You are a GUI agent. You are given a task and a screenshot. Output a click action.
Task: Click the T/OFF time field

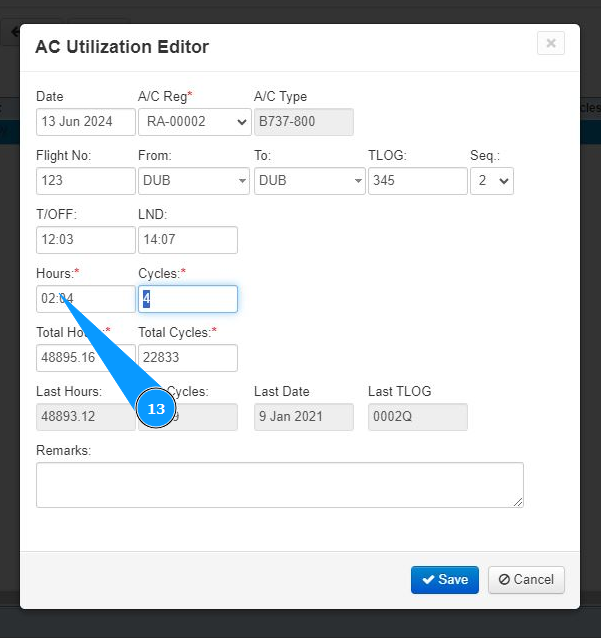tap(85, 240)
